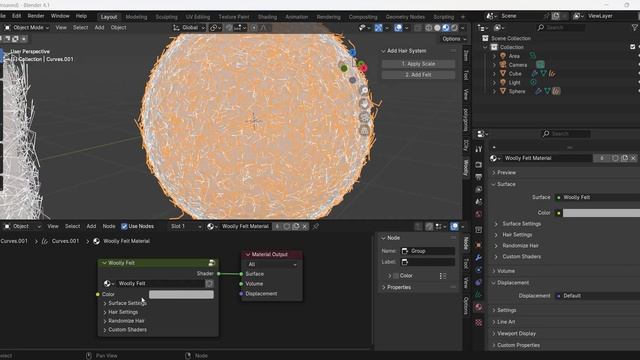Open the World properties tab icon

click(x=479, y=214)
